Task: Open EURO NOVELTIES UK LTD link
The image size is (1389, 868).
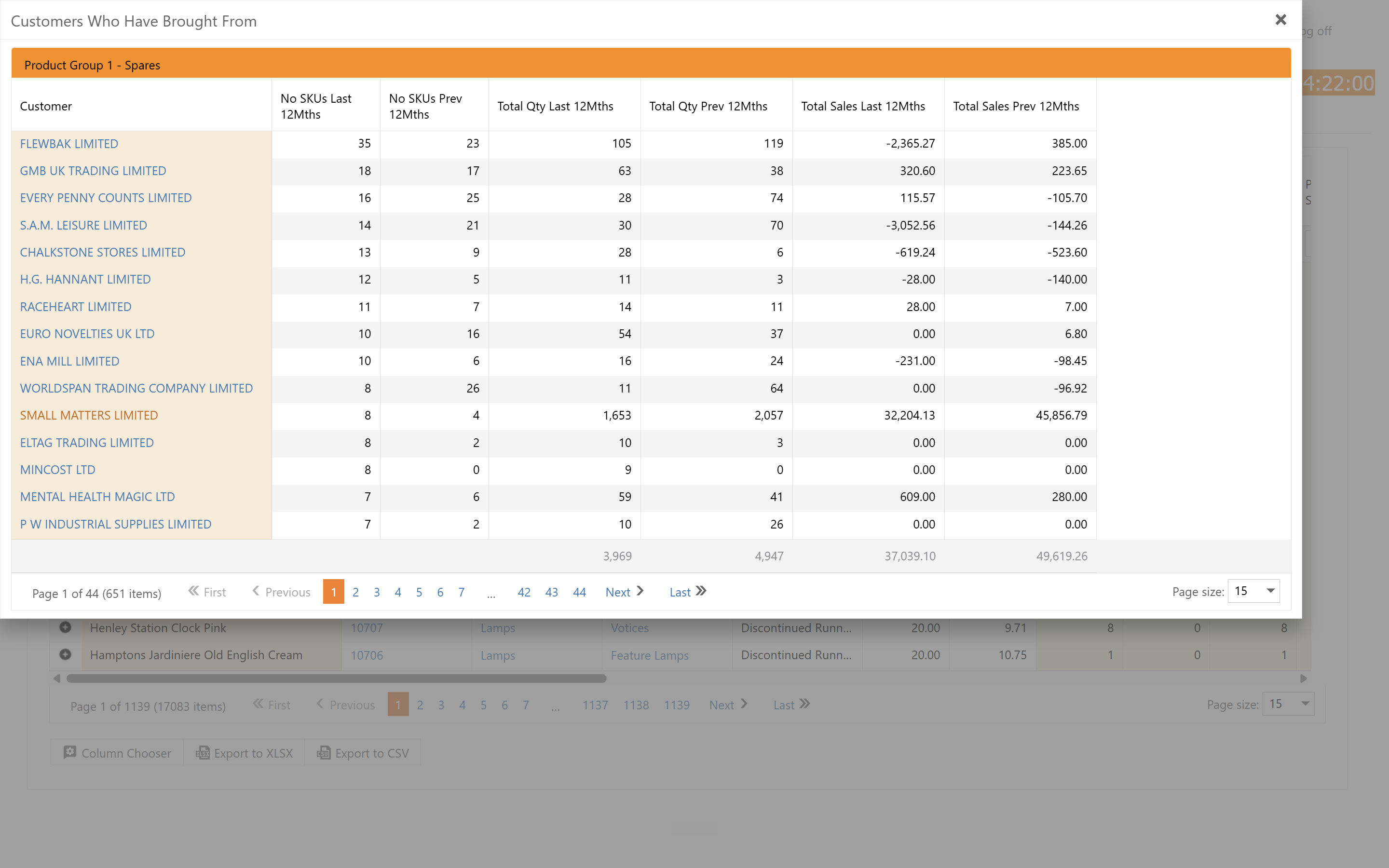Action: coord(87,334)
